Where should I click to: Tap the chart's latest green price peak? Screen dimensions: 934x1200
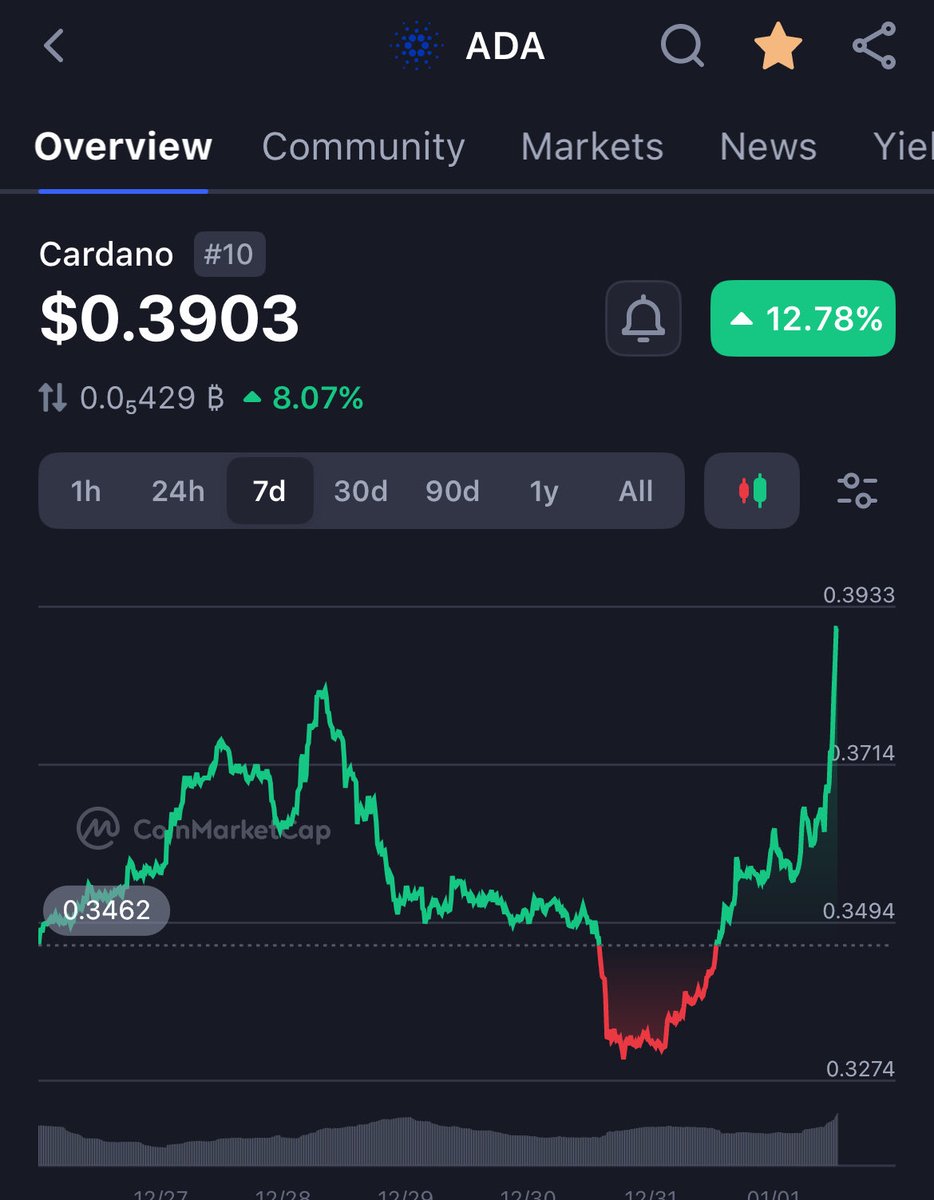pyautogui.click(x=835, y=630)
